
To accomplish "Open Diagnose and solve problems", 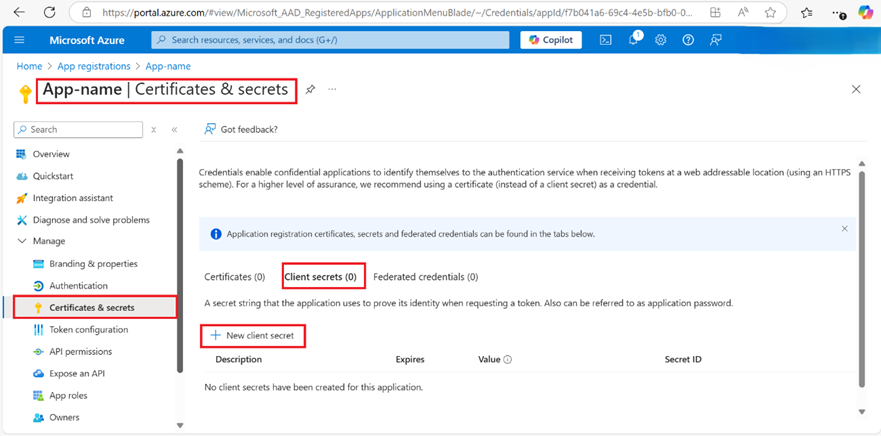I will click(91, 220).
